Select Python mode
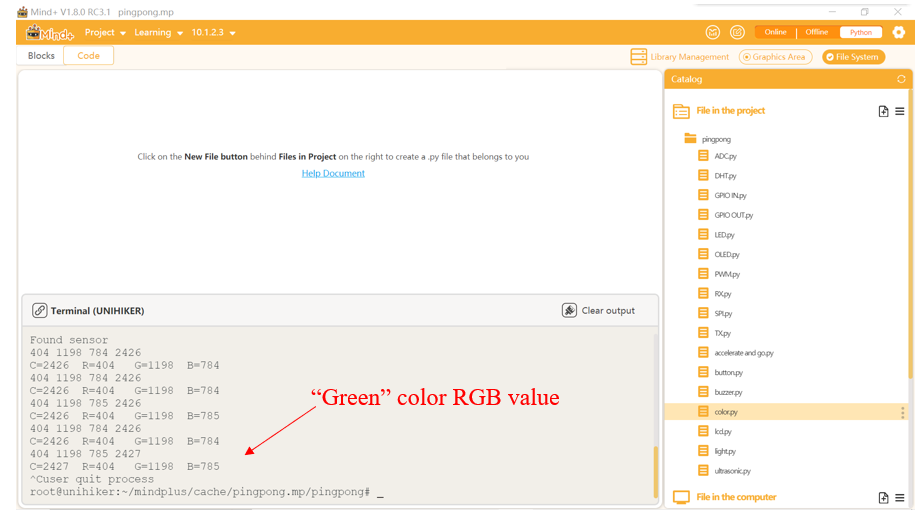924x514 pixels. [861, 32]
